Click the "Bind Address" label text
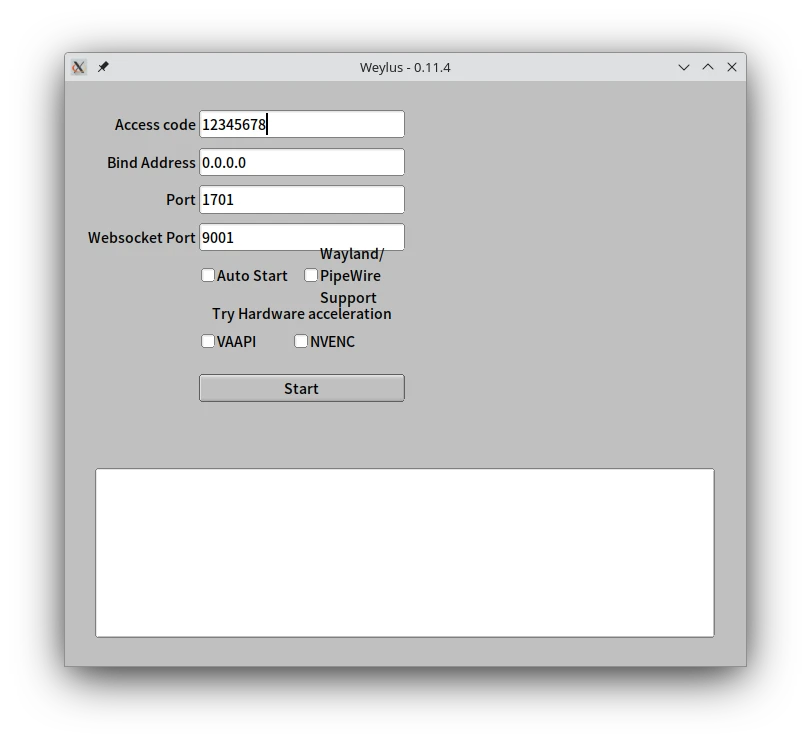This screenshot has height=743, width=811. [151, 162]
